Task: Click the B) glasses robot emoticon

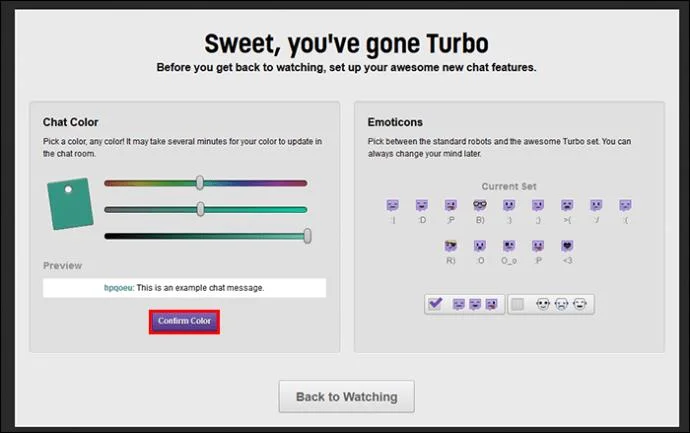Action: tap(480, 205)
